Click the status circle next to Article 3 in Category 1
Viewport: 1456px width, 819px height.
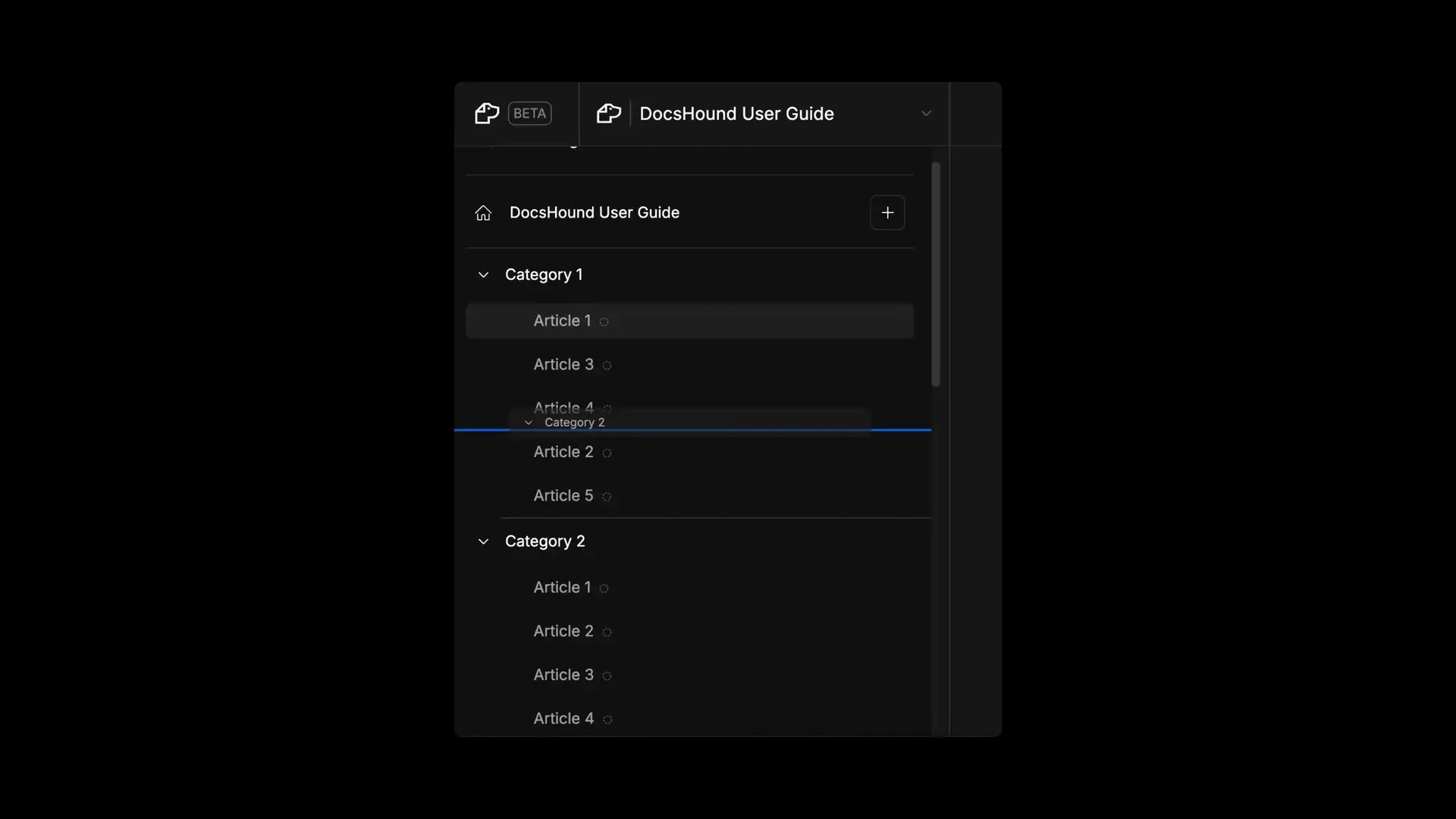(607, 366)
